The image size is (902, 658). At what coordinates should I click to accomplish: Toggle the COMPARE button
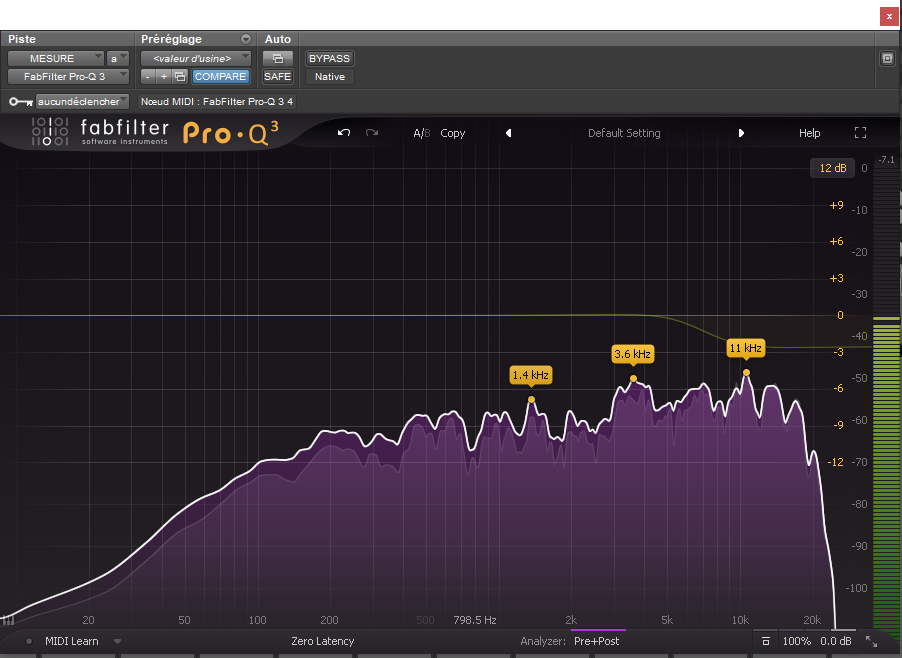click(x=220, y=76)
